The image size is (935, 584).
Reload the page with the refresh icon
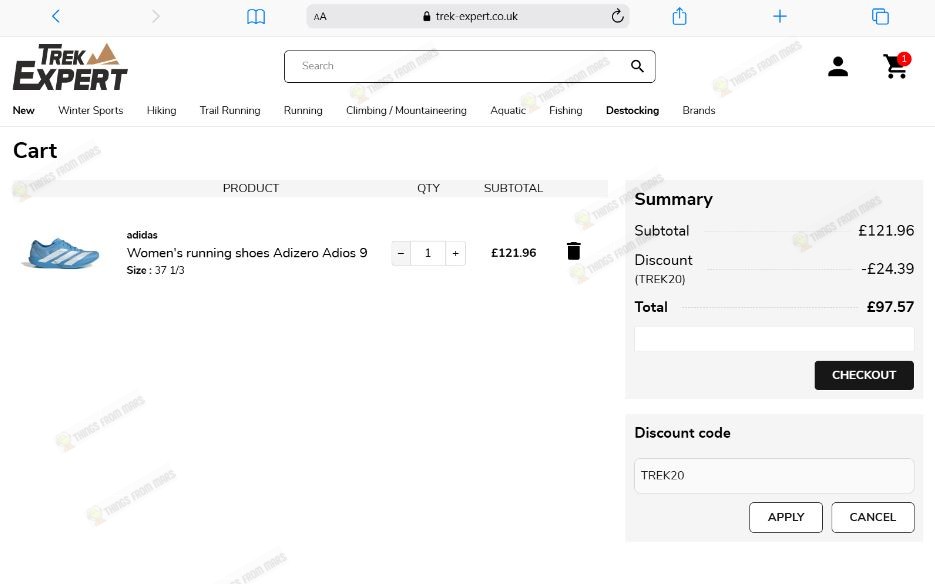(x=617, y=16)
